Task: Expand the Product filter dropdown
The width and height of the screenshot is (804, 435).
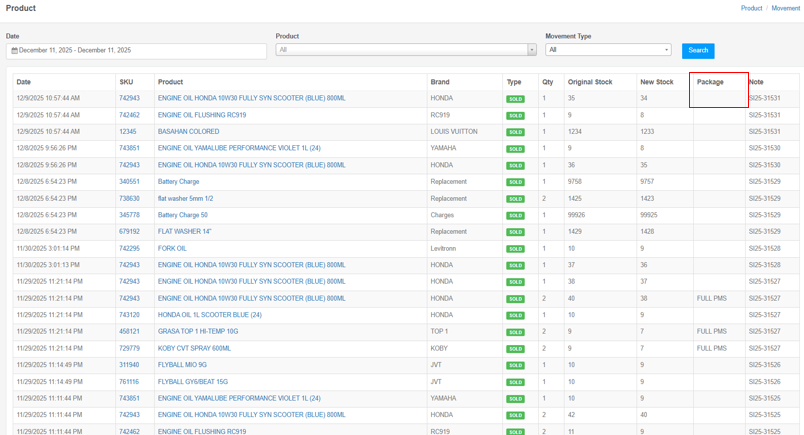Action: pyautogui.click(x=400, y=50)
